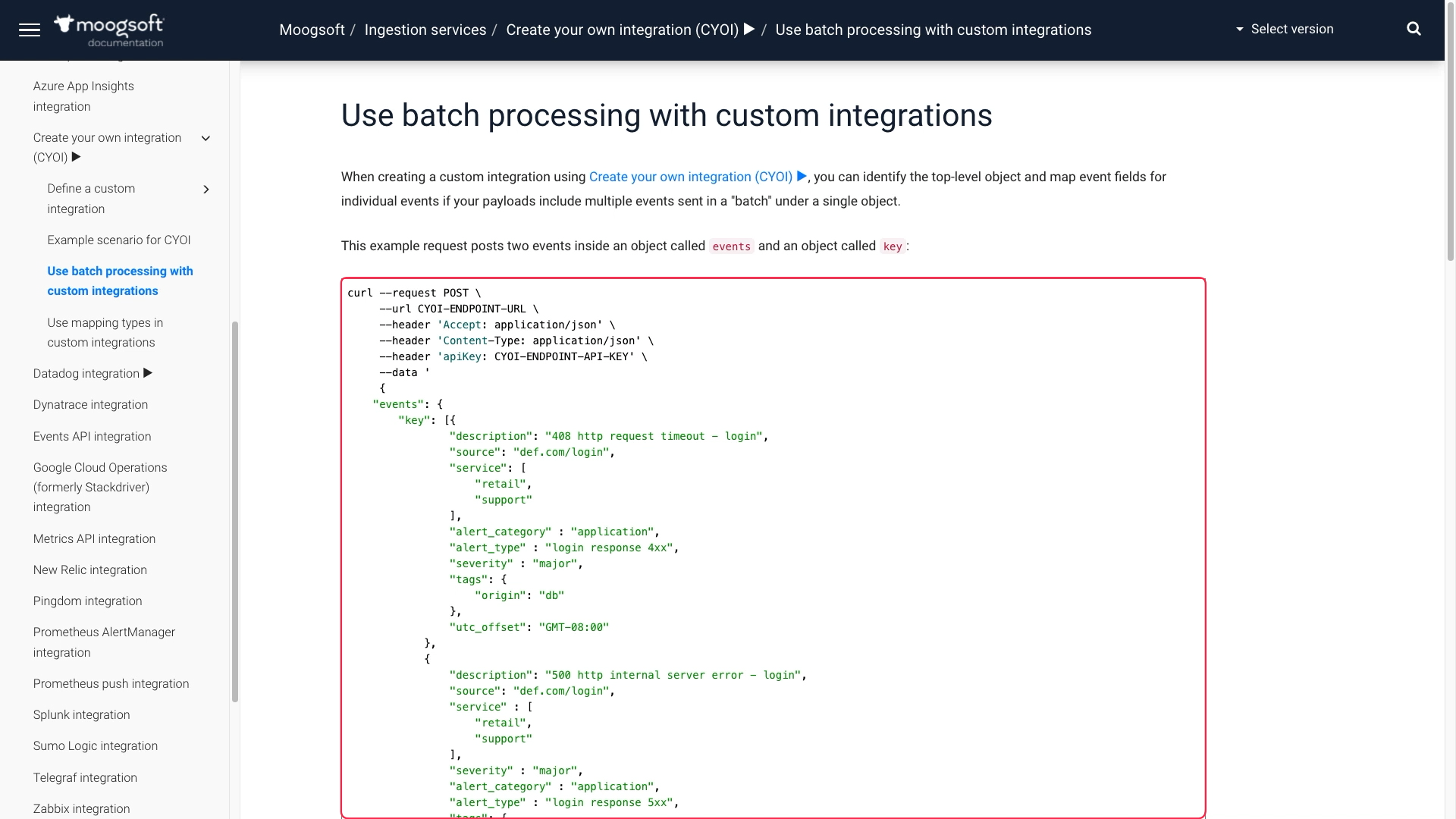The image size is (1456, 819).
Task: Click the utc_offset GMT-08:00 line
Action: click(x=529, y=627)
